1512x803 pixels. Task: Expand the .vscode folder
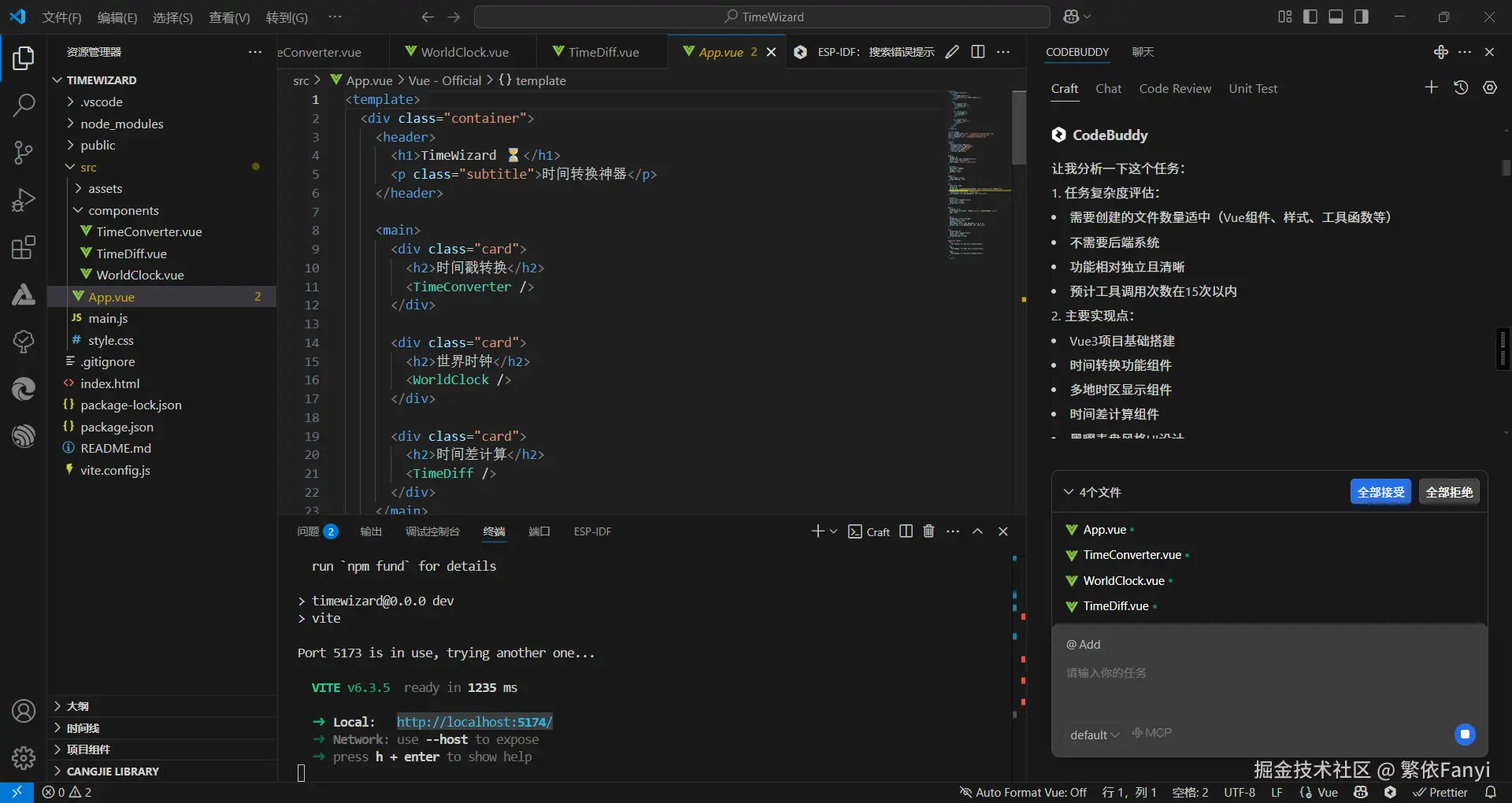pyautogui.click(x=102, y=102)
